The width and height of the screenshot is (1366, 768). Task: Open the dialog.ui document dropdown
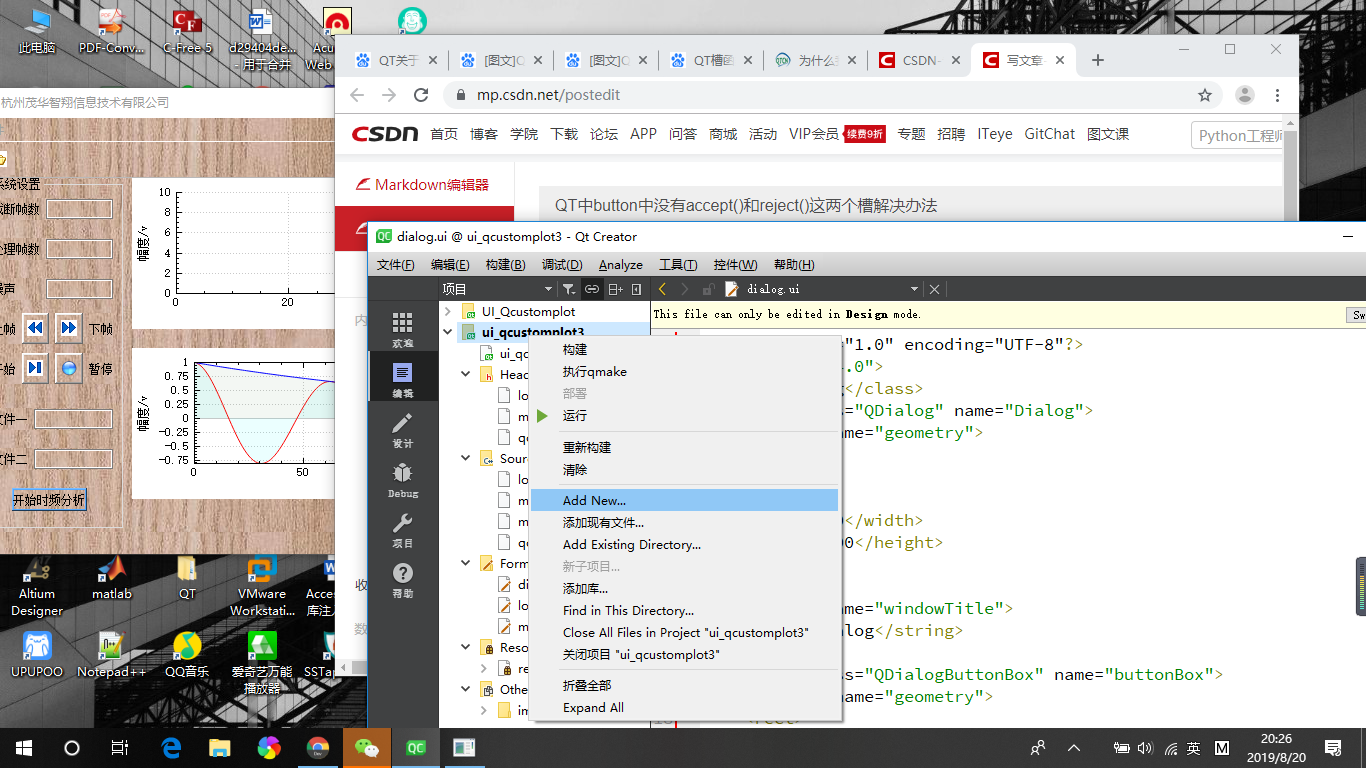[914, 288]
